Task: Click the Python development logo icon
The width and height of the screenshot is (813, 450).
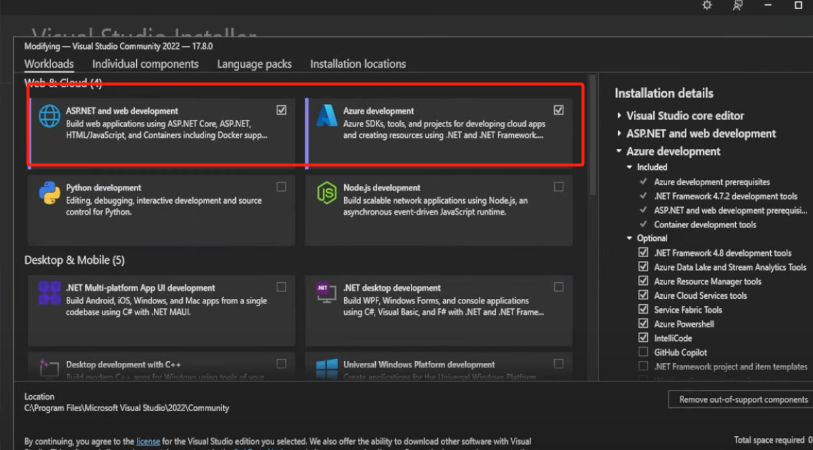Action: tap(50, 193)
